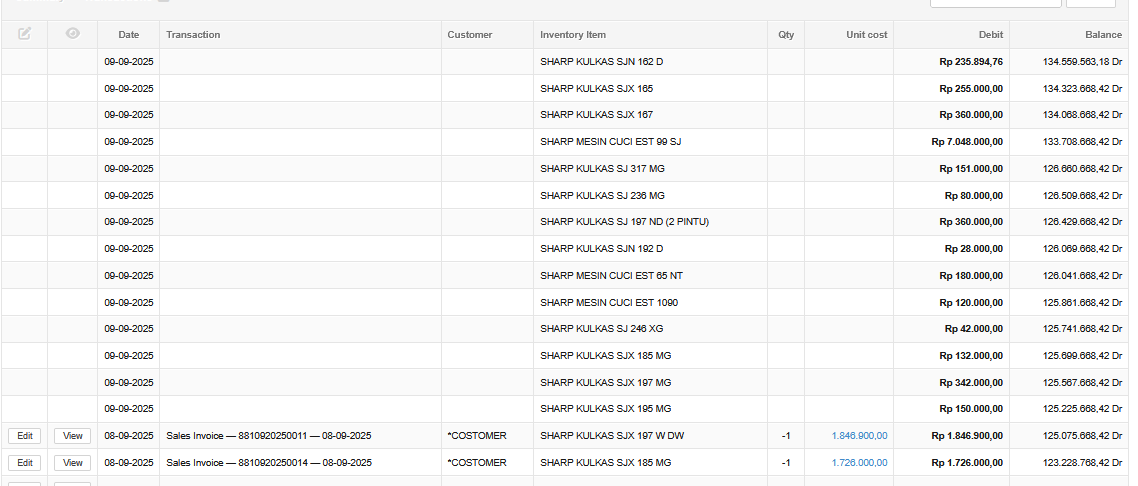1138x486 pixels.
Task: Click debit amount Rp 80.000,00
Action: pos(974,195)
